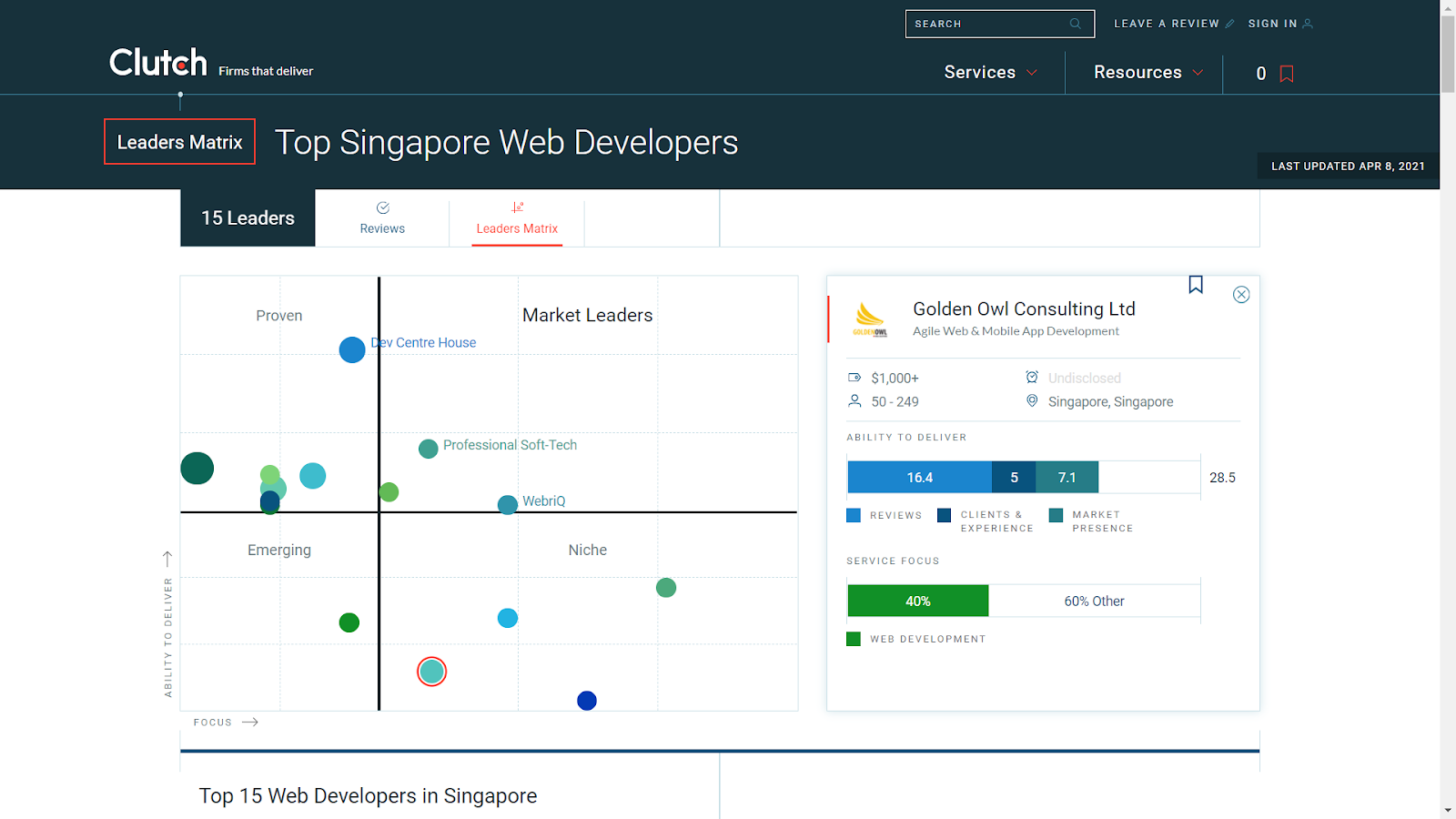This screenshot has width=1456, height=819.
Task: Click the red-ringed selected teal dot
Action: pyautogui.click(x=431, y=672)
